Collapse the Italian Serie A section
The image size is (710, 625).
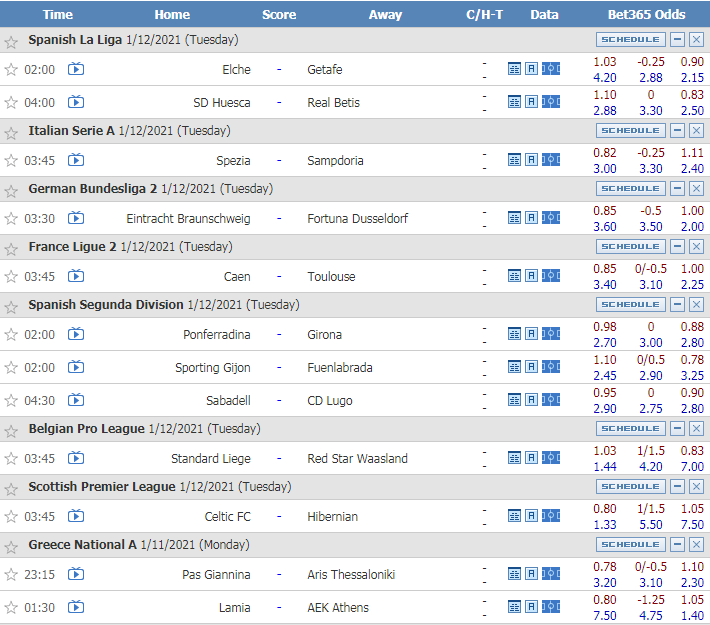tap(677, 130)
